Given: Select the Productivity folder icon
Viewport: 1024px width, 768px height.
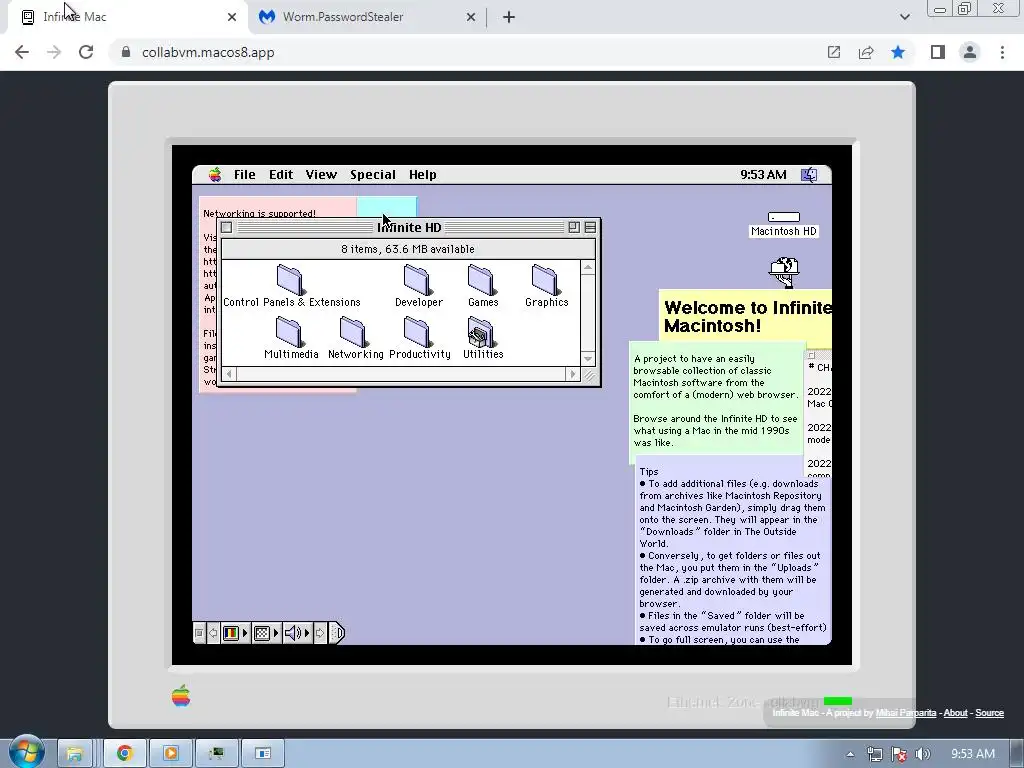Looking at the screenshot, I should pos(419,338).
